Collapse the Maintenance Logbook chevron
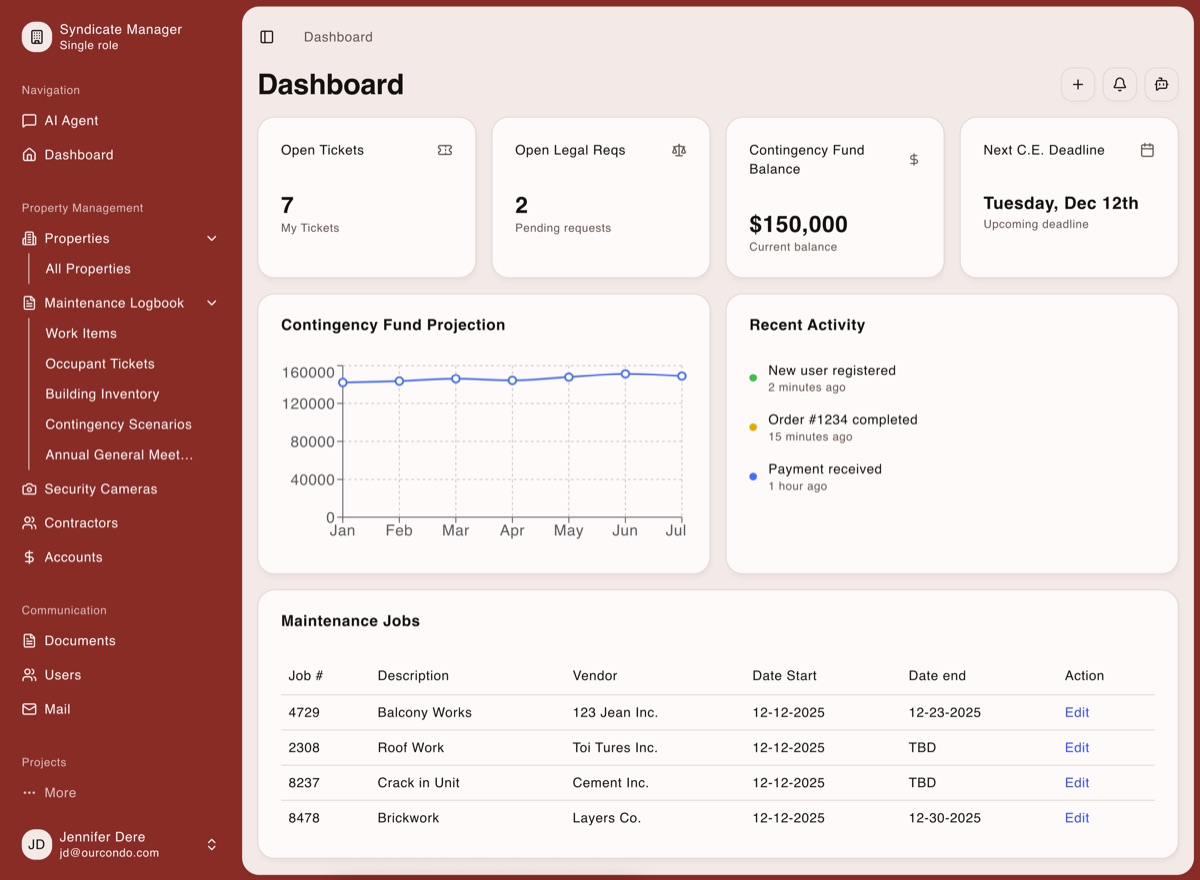Image resolution: width=1200 pixels, height=880 pixels. [212, 303]
